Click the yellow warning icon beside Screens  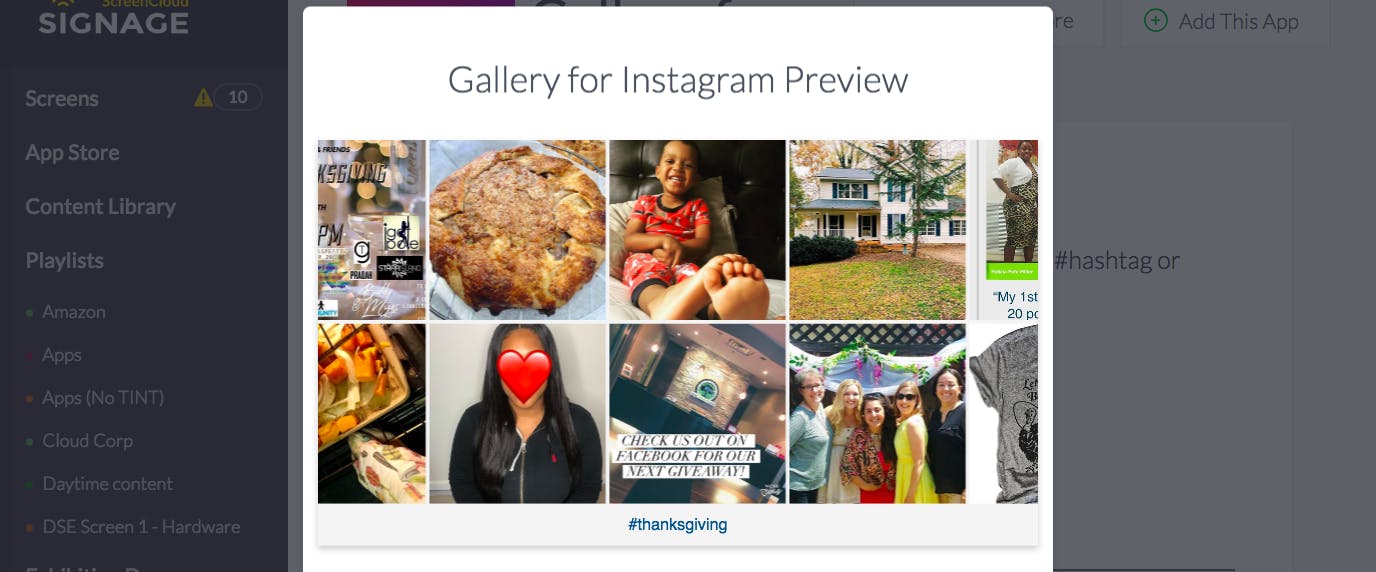point(203,97)
